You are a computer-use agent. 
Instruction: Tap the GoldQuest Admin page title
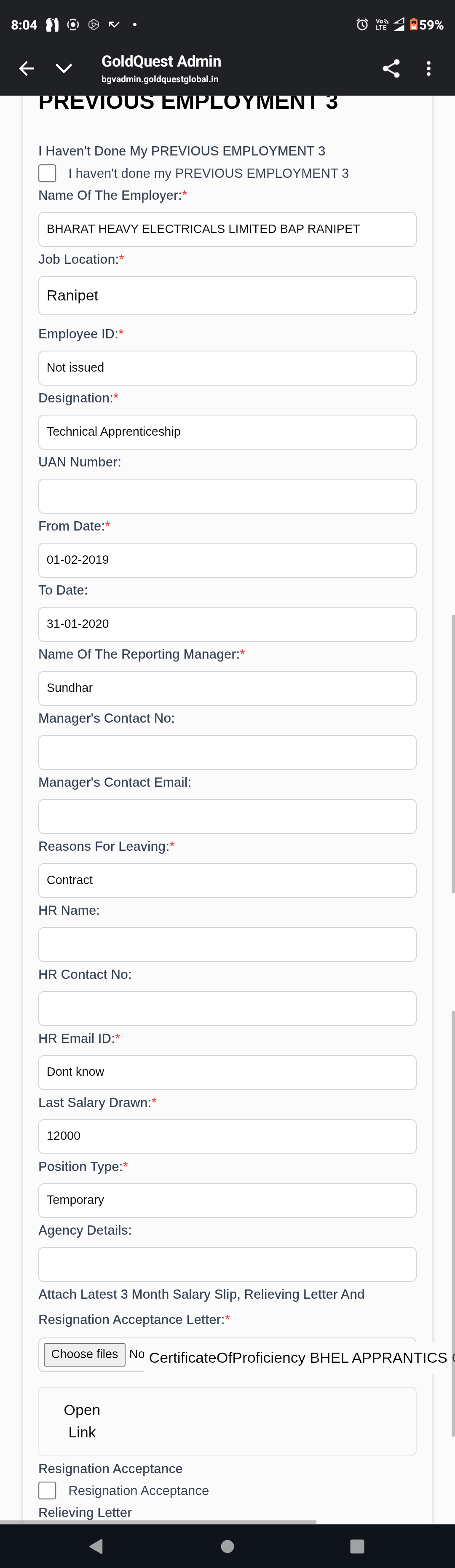[x=161, y=62]
